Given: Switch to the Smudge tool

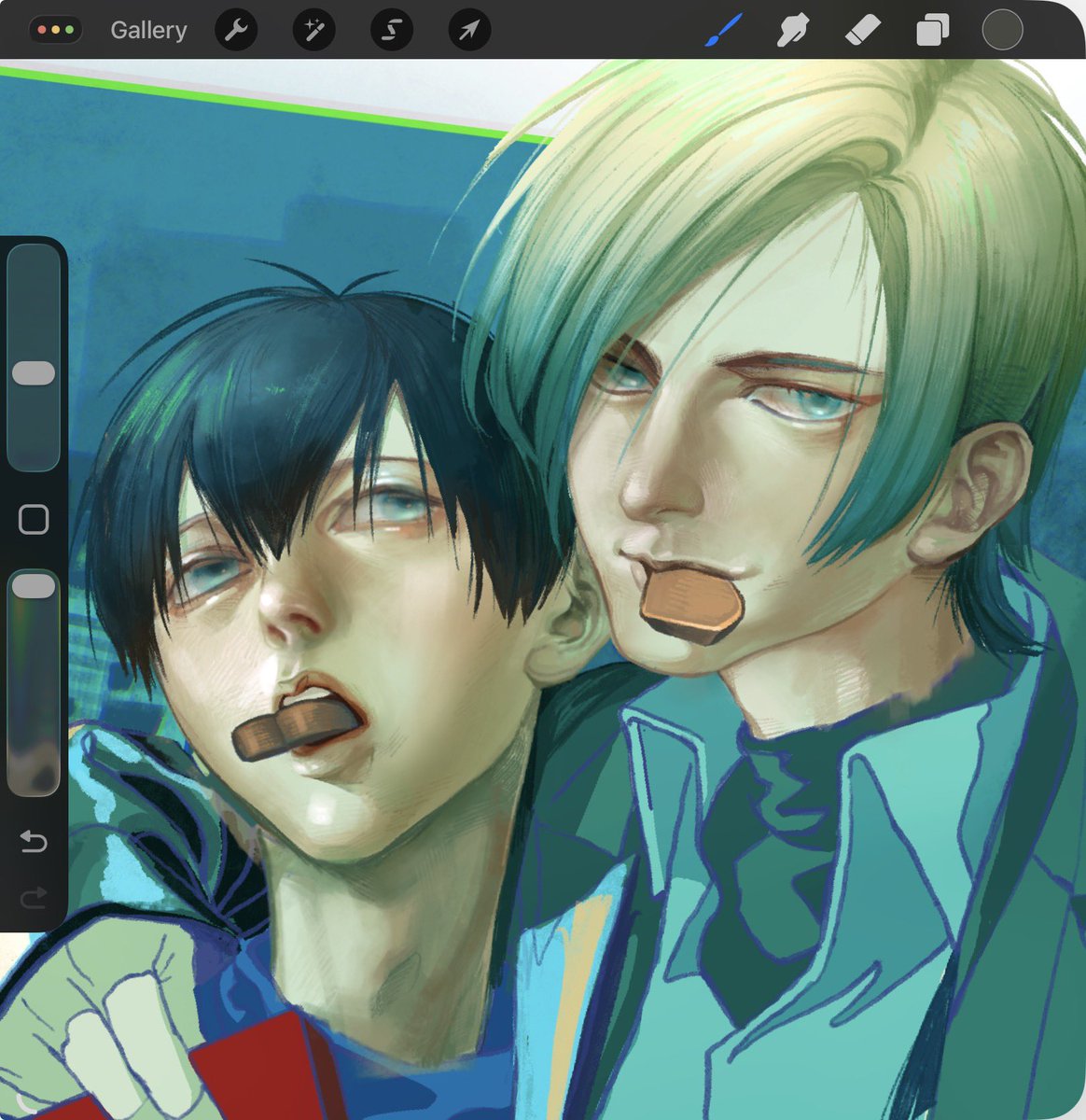Looking at the screenshot, I should 791,29.
